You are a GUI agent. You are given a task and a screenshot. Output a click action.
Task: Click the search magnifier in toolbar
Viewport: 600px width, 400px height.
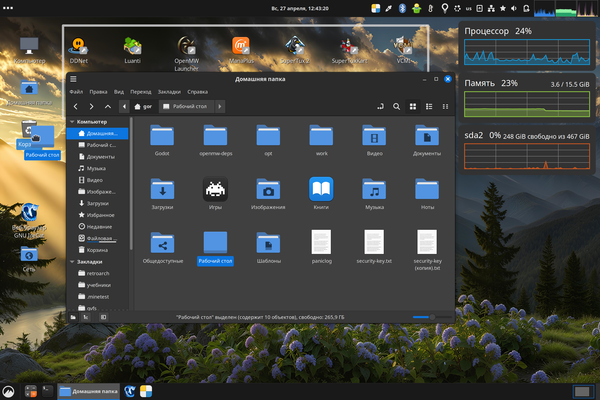tap(396, 105)
